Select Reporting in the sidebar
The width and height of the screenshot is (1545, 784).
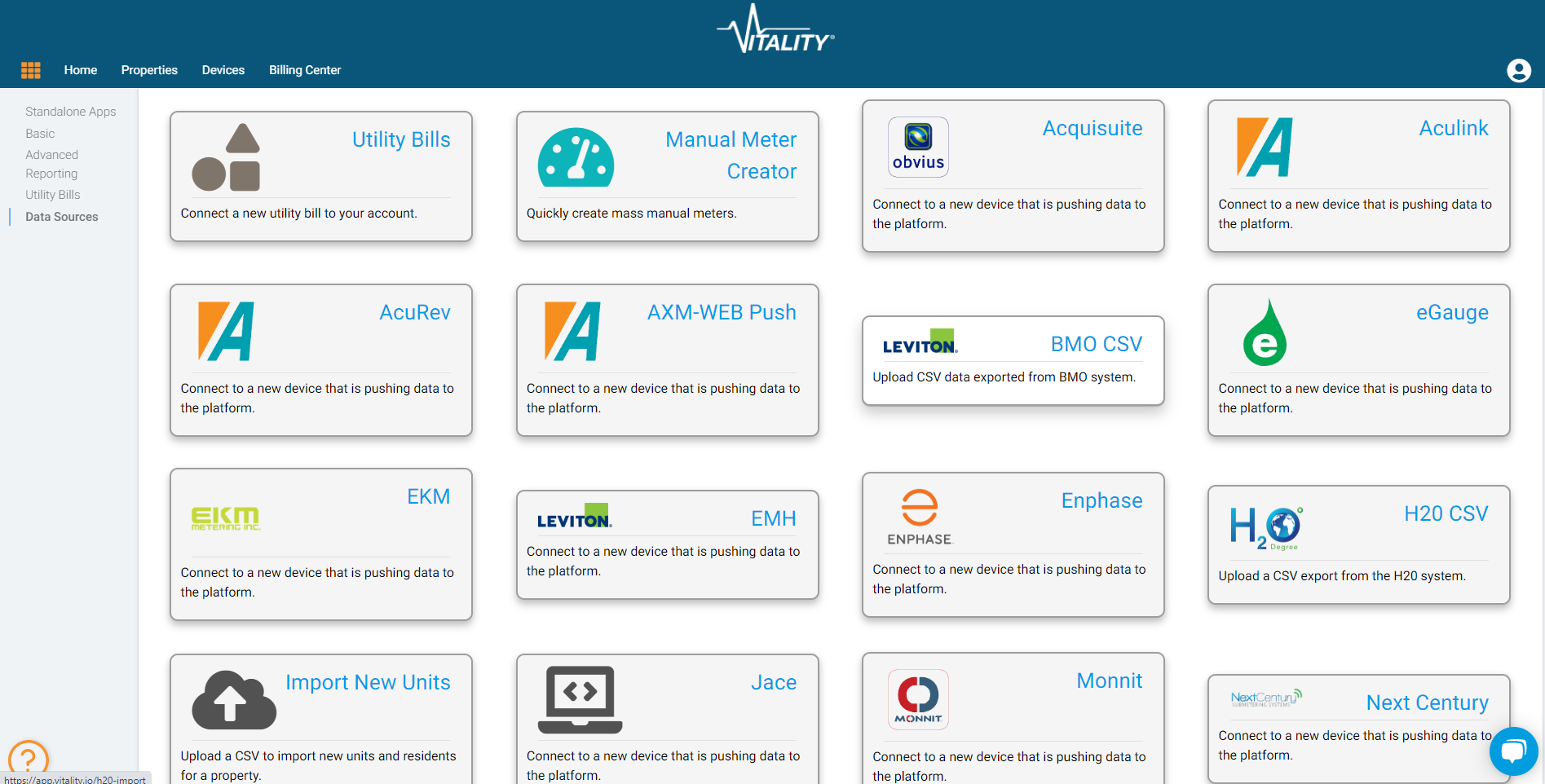pos(51,174)
